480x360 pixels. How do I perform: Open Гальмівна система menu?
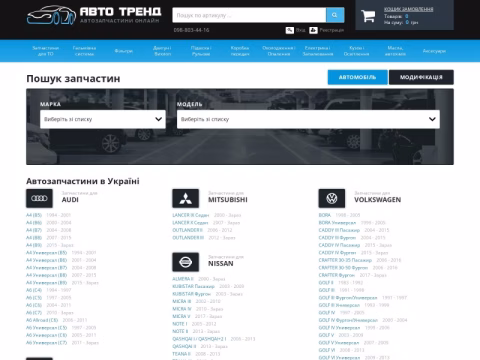coord(84,51)
